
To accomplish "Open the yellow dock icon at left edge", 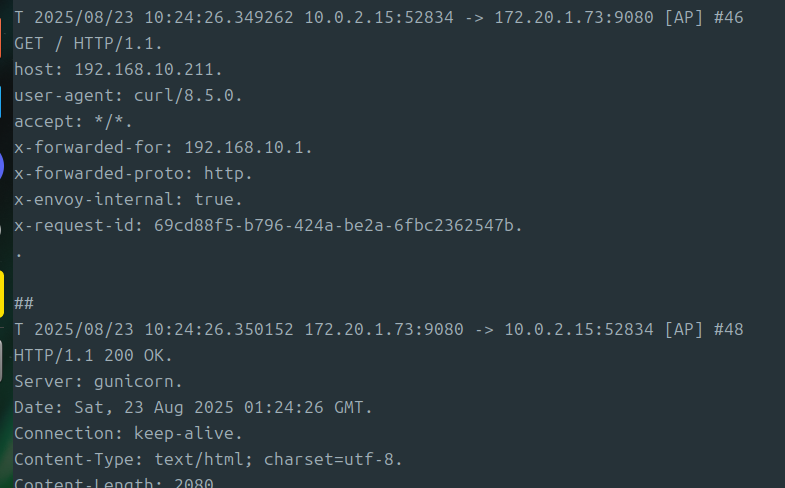I will [x=2, y=293].
